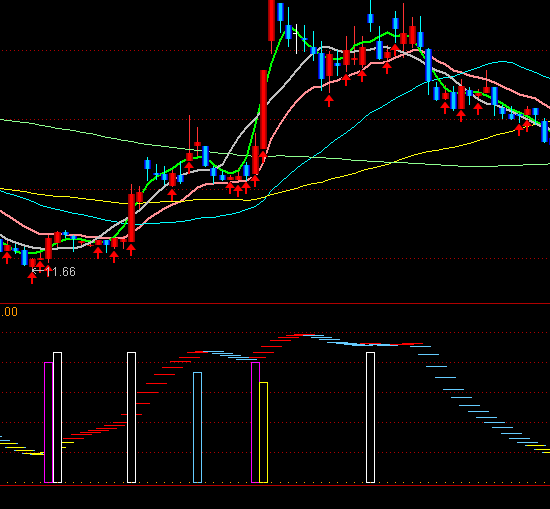Click the light blue outlined signal bar
Image resolution: width=550 pixels, height=509 pixels.
coord(197,428)
